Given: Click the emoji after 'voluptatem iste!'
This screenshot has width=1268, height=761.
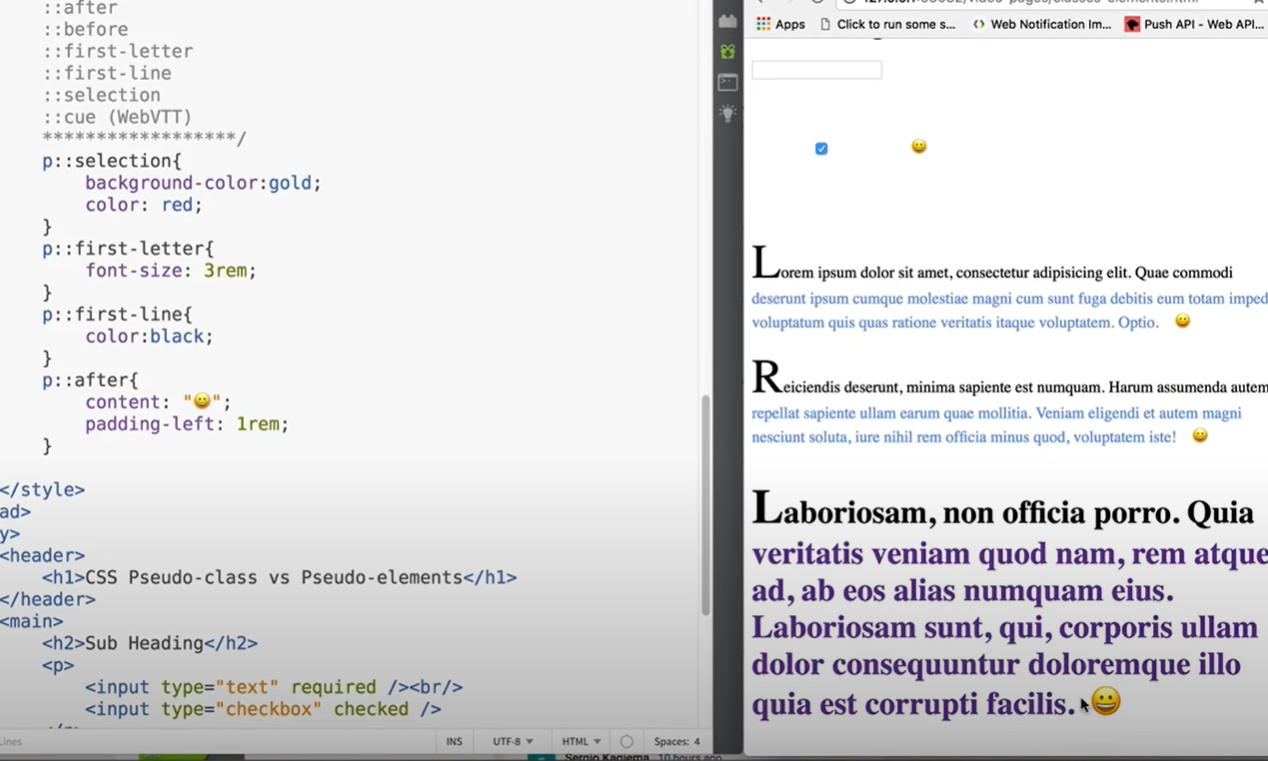Looking at the screenshot, I should [x=1200, y=436].
